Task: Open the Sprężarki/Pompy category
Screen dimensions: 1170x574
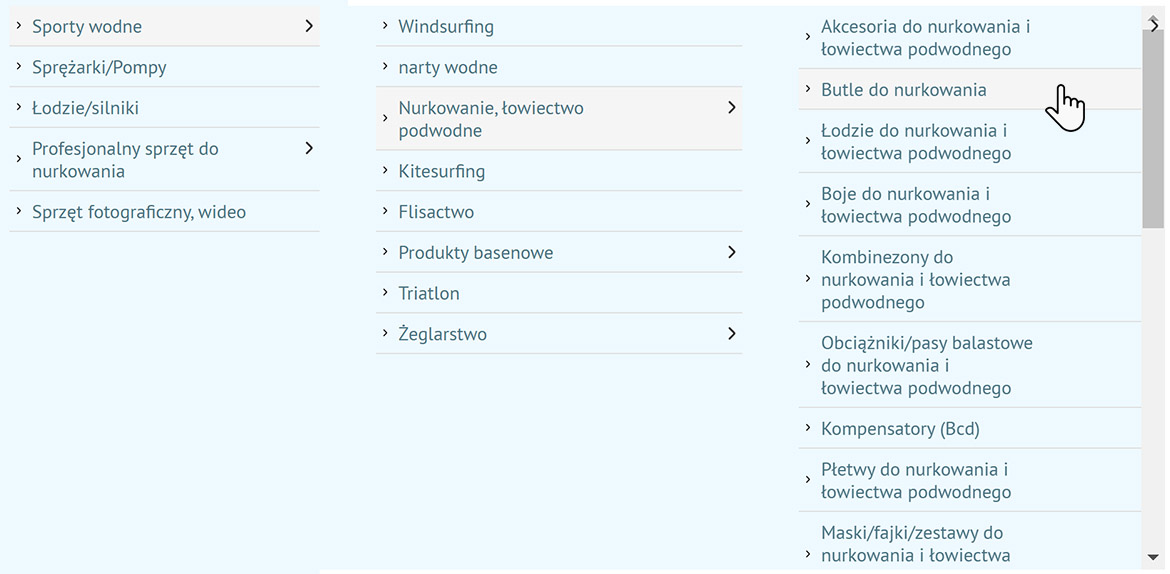Action: 99,67
